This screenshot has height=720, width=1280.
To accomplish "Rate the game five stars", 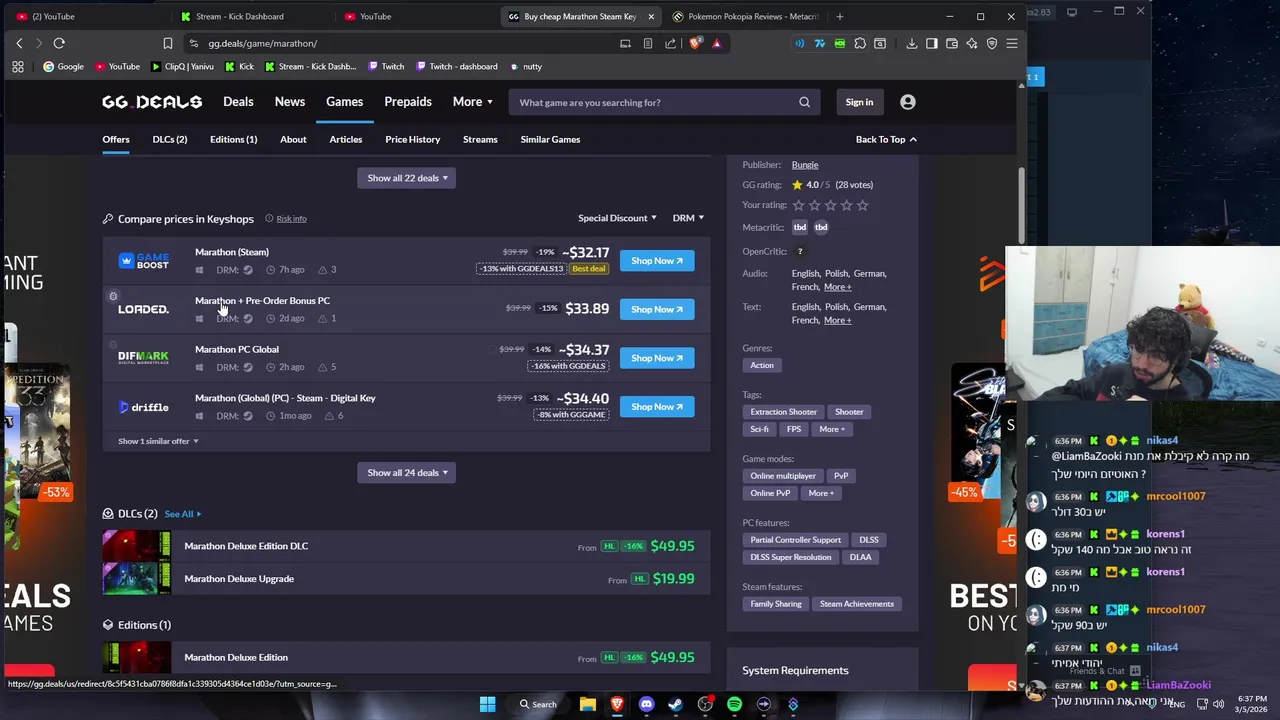I will pyautogui.click(x=862, y=205).
